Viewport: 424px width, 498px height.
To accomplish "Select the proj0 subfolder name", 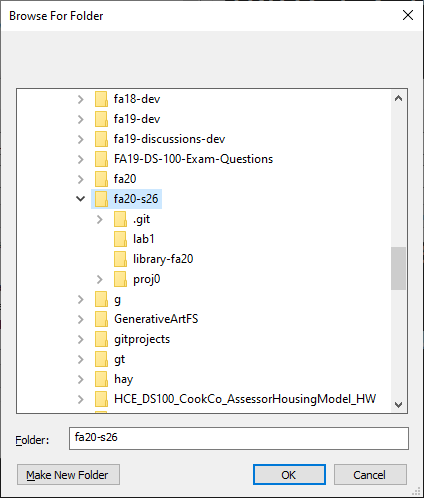I will point(147,279).
